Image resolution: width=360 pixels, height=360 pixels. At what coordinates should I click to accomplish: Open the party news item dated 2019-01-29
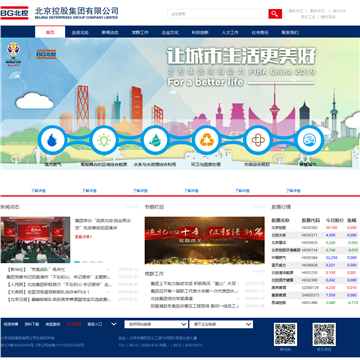point(195,284)
